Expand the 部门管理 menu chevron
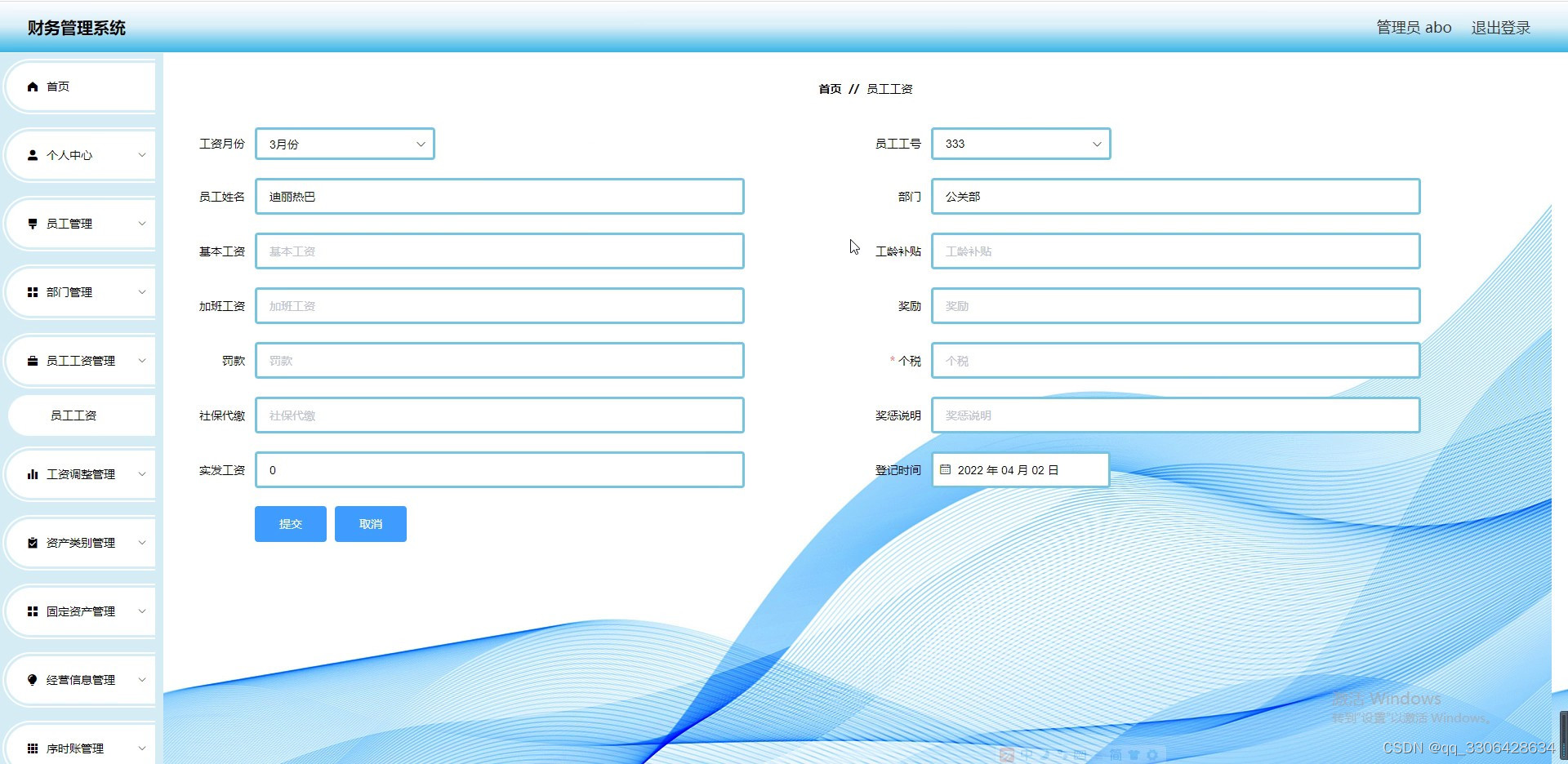The image size is (1568, 764). [x=142, y=292]
